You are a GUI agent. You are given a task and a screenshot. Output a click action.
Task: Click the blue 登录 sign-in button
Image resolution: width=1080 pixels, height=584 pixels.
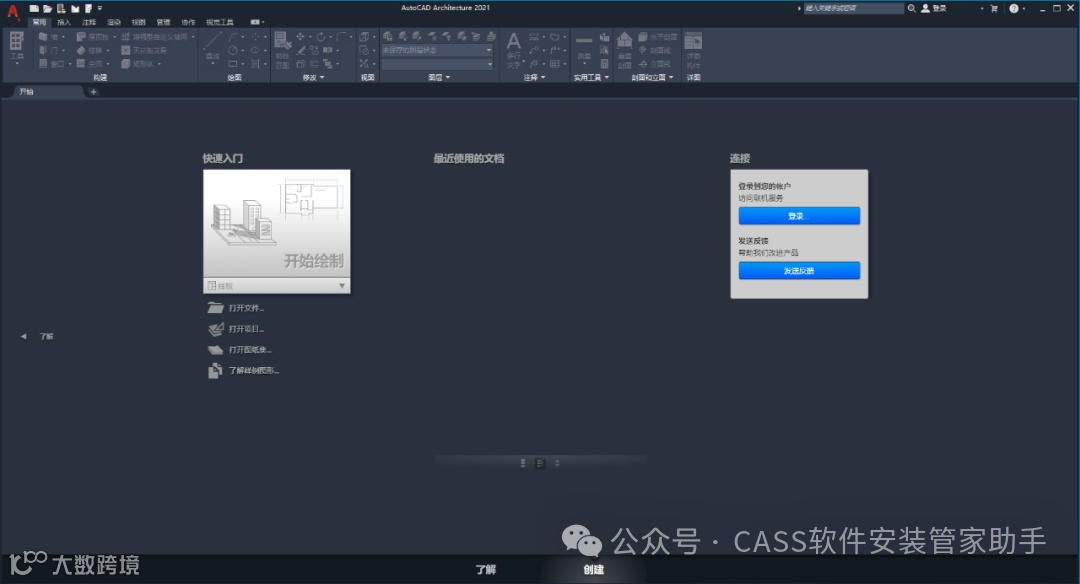point(799,216)
